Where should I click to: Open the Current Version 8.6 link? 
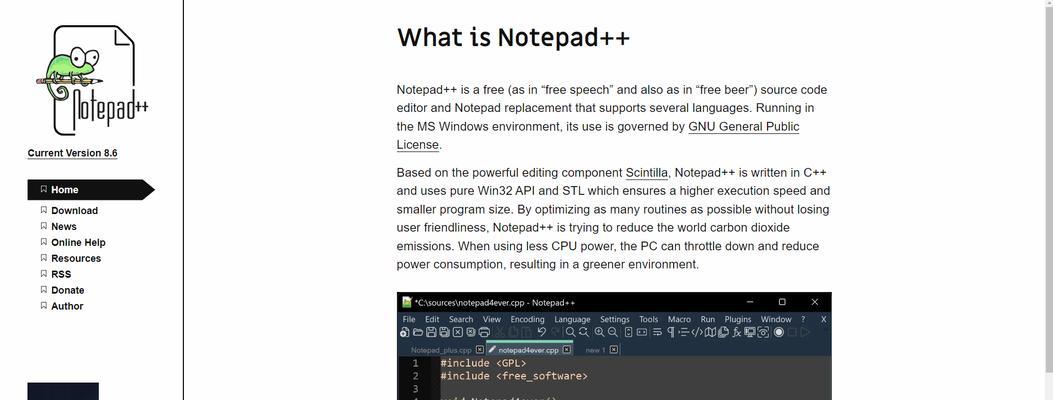point(73,153)
